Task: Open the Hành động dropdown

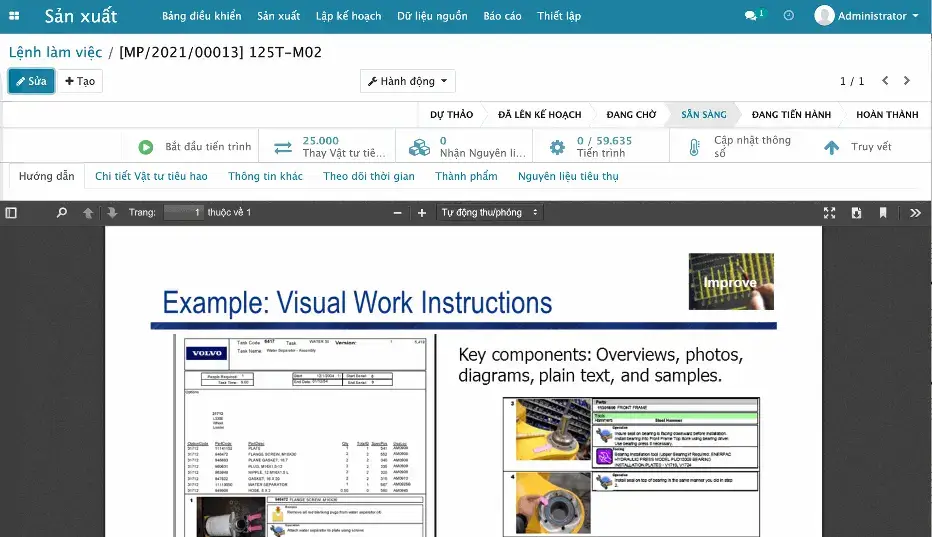Action: [407, 81]
